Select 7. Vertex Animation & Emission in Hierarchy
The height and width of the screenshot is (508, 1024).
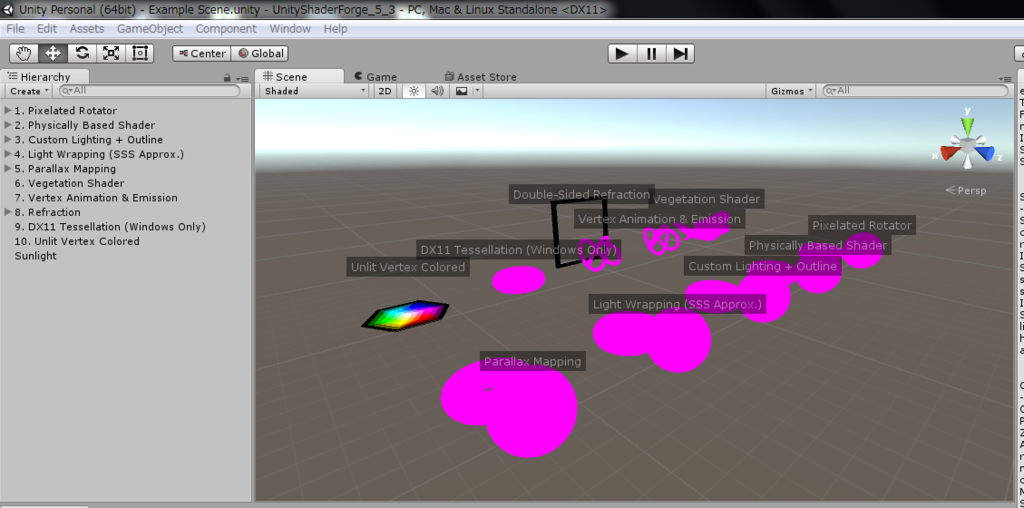pyautogui.click(x=96, y=198)
